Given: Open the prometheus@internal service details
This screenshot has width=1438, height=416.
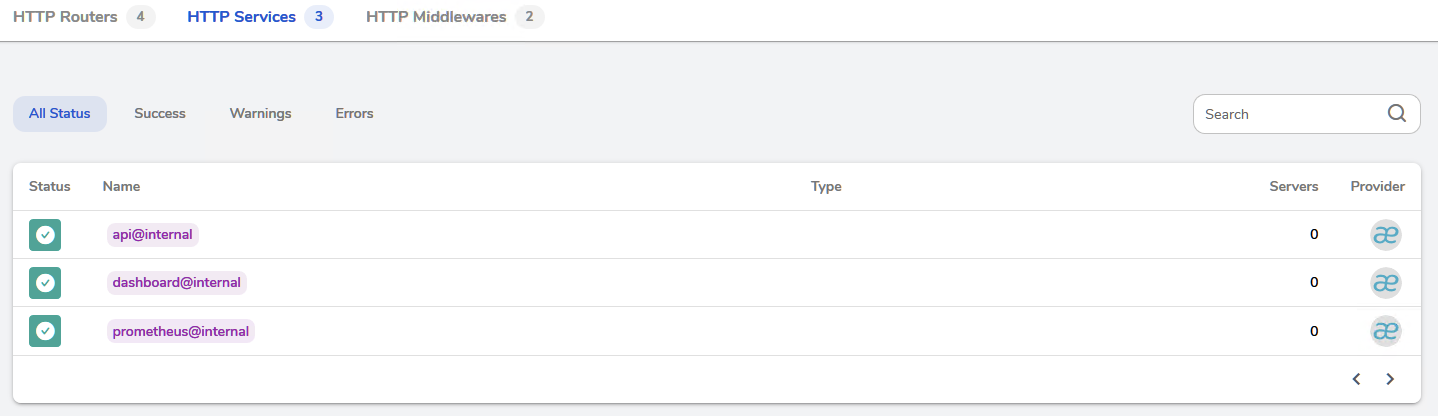Looking at the screenshot, I should [x=181, y=331].
